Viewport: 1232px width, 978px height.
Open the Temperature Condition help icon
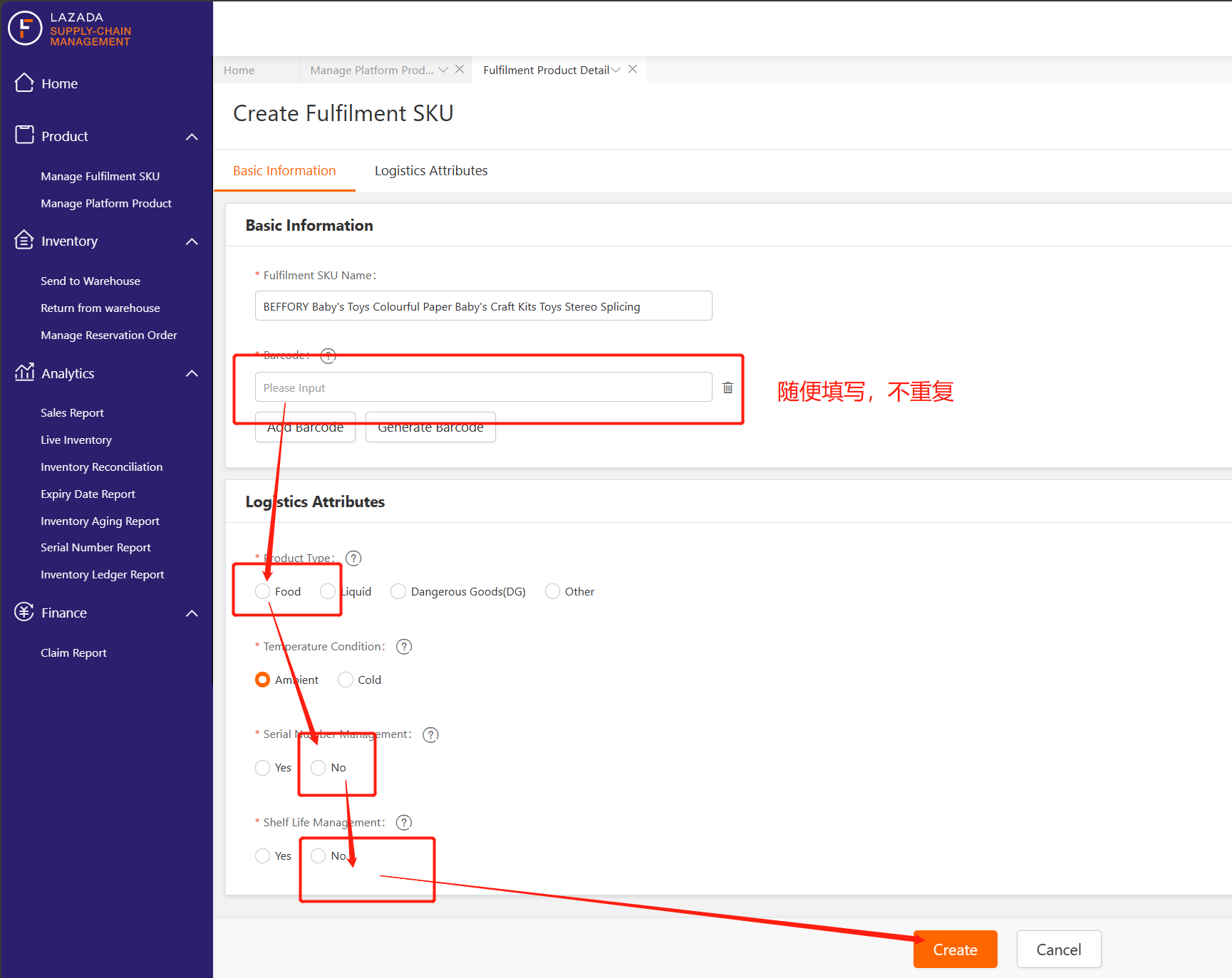click(x=404, y=647)
